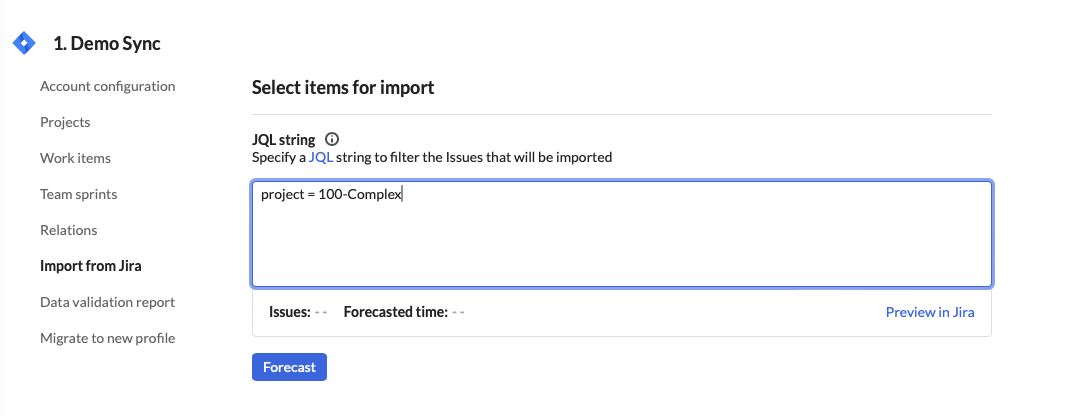1088x416 pixels.
Task: Open the Preview in Jira link
Action: pyautogui.click(x=930, y=312)
